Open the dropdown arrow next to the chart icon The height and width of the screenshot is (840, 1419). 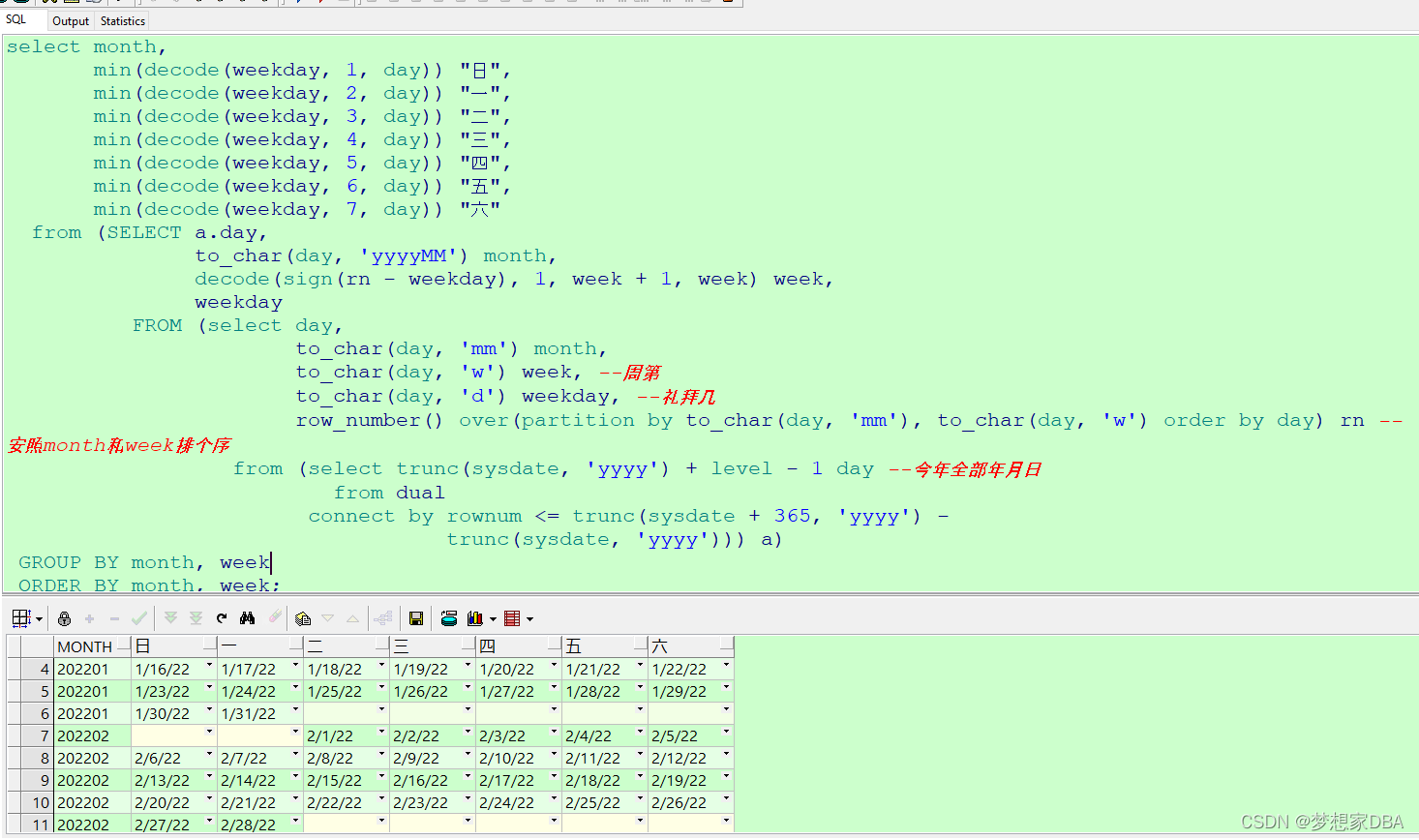click(494, 617)
